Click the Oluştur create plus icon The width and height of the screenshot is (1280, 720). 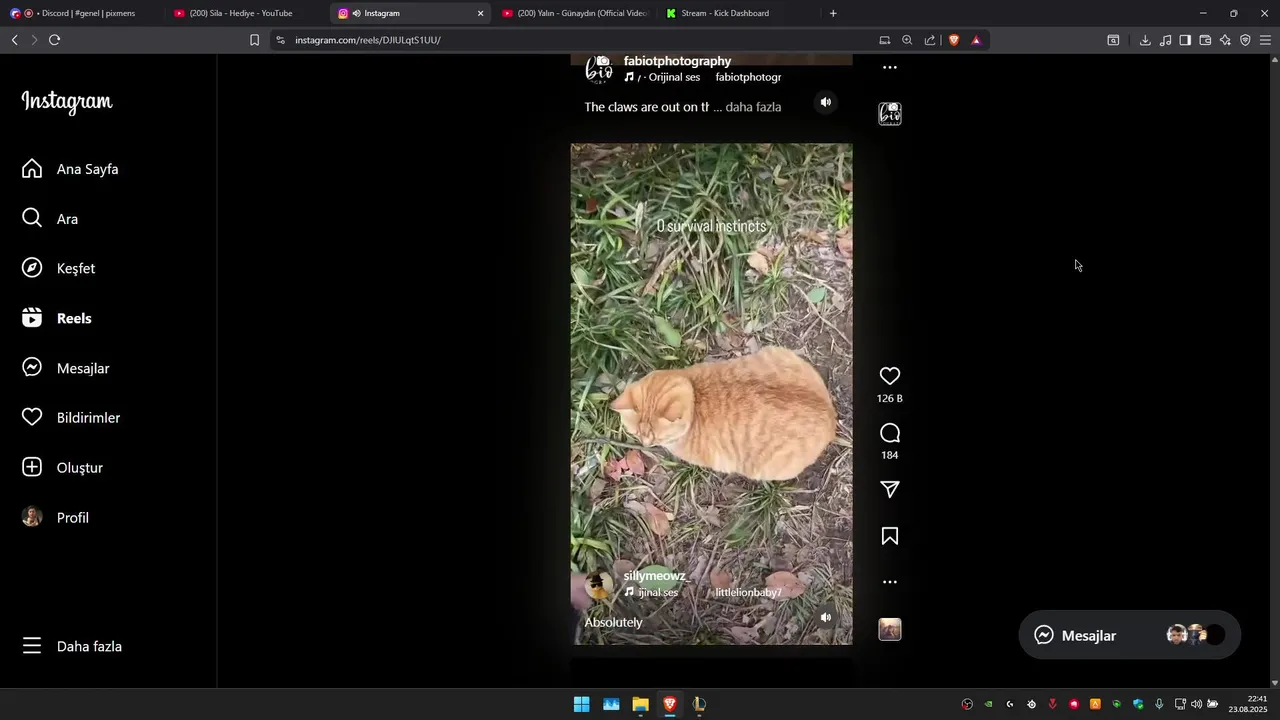click(32, 467)
